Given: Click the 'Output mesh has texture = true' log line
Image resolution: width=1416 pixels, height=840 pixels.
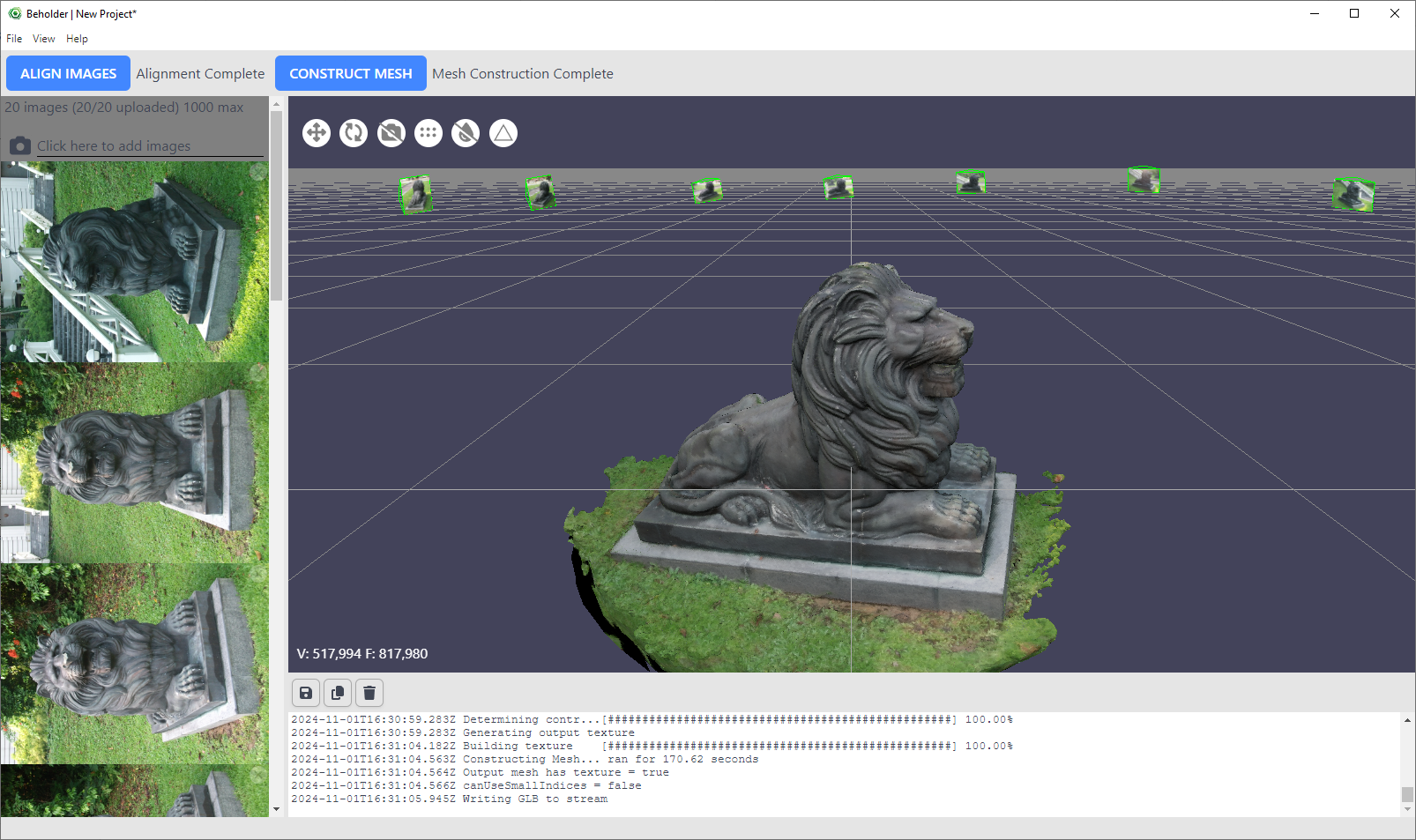Looking at the screenshot, I should click(x=566, y=772).
